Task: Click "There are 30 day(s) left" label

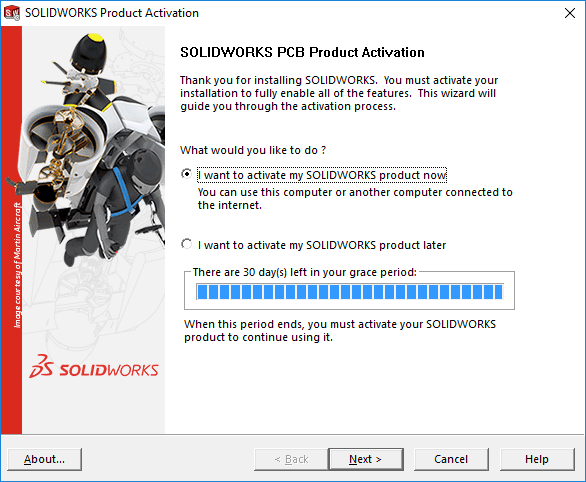Action: pos(305,272)
